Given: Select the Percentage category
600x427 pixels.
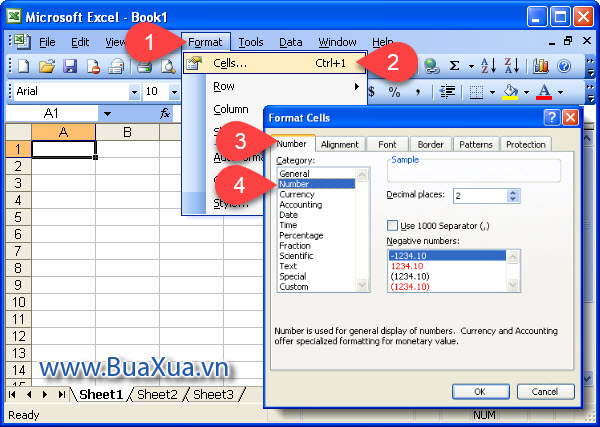Looking at the screenshot, I should tap(301, 235).
